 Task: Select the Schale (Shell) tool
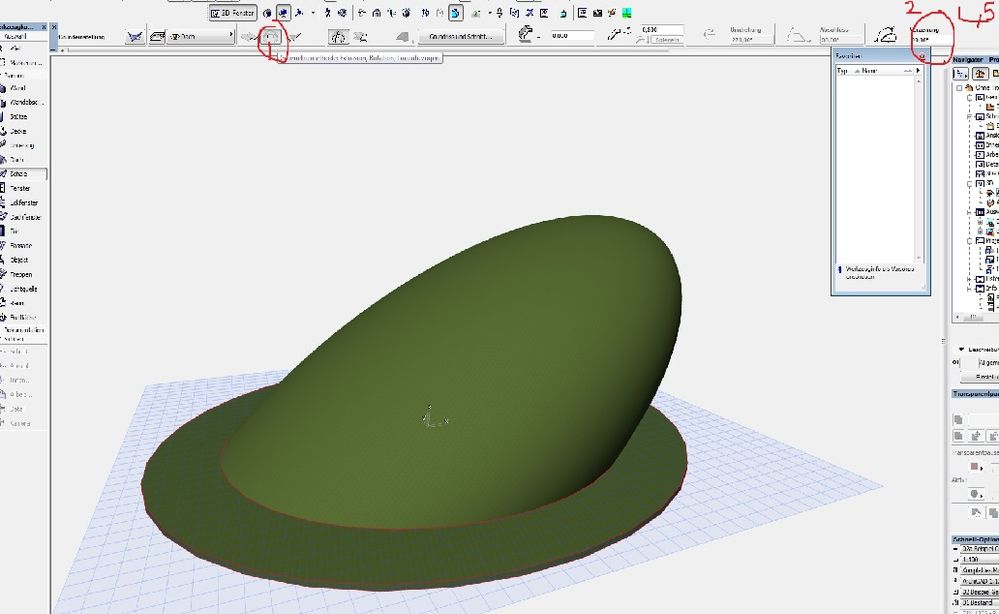tap(18, 173)
